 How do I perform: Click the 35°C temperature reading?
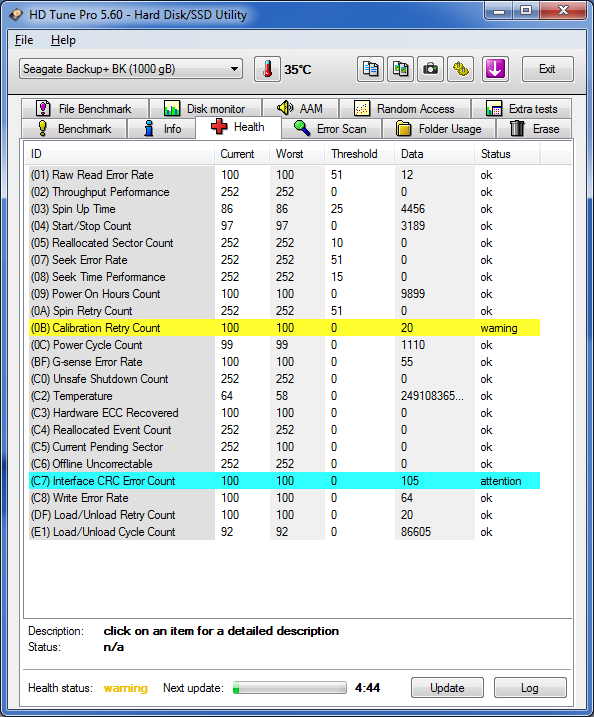point(298,70)
